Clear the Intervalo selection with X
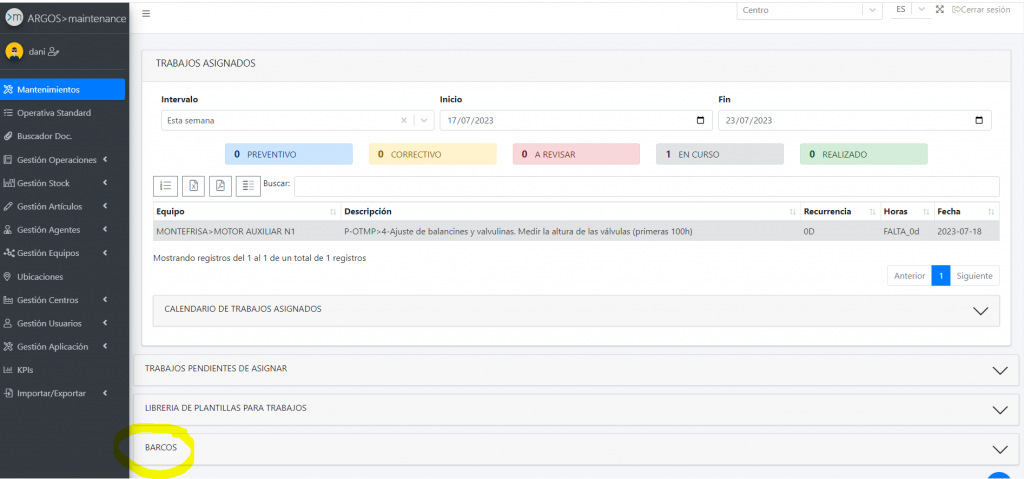1024x479 pixels. pos(404,121)
